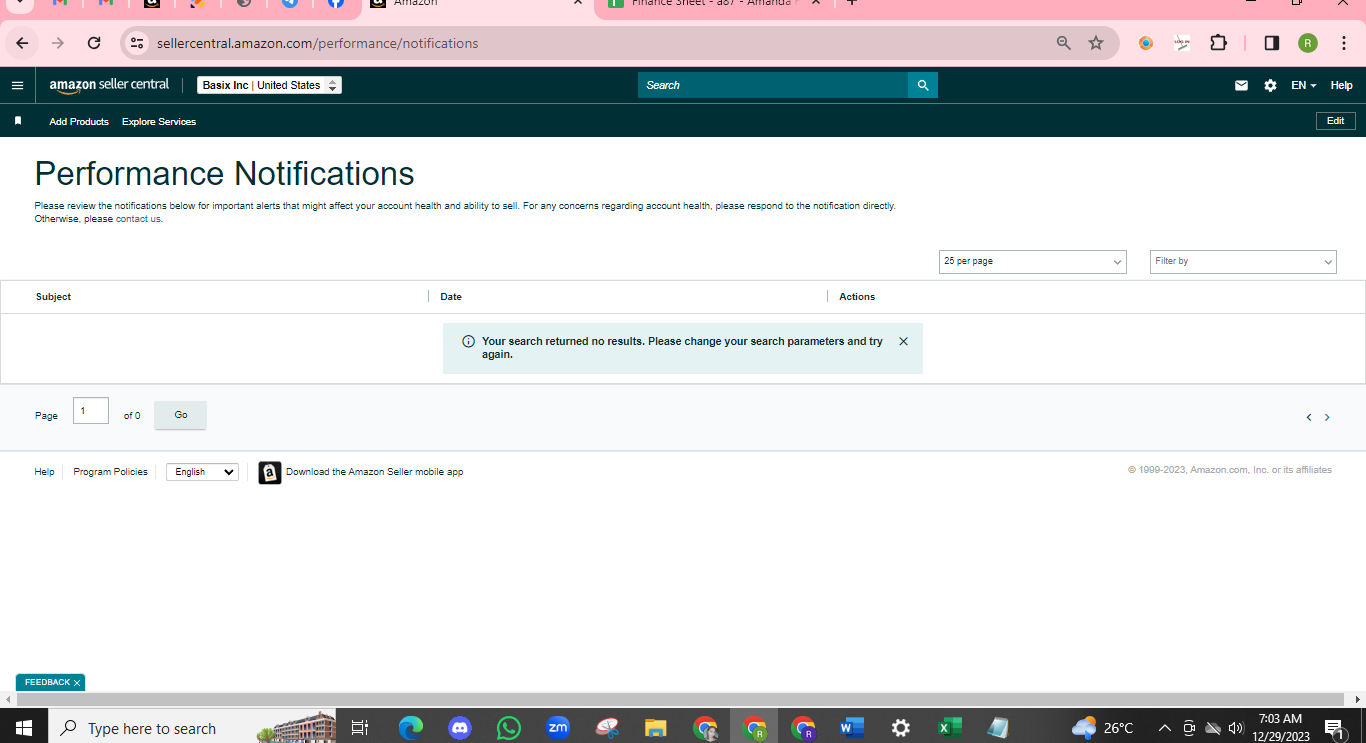This screenshot has width=1366, height=743.
Task: Open Add Products
Action: click(x=79, y=122)
